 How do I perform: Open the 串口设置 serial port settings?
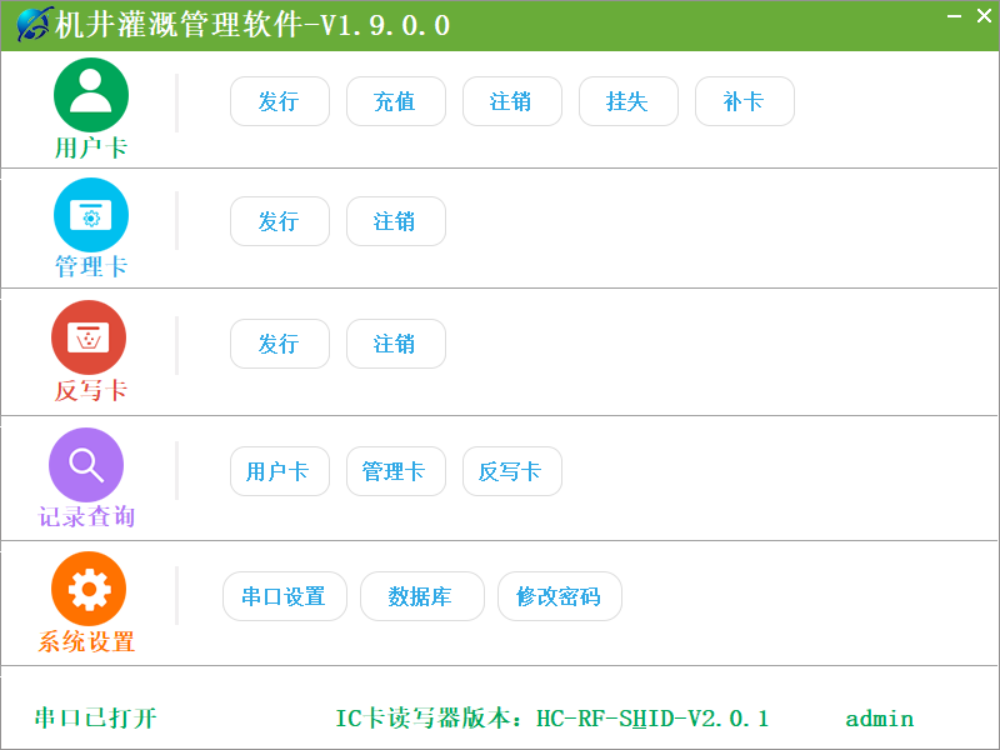[285, 596]
